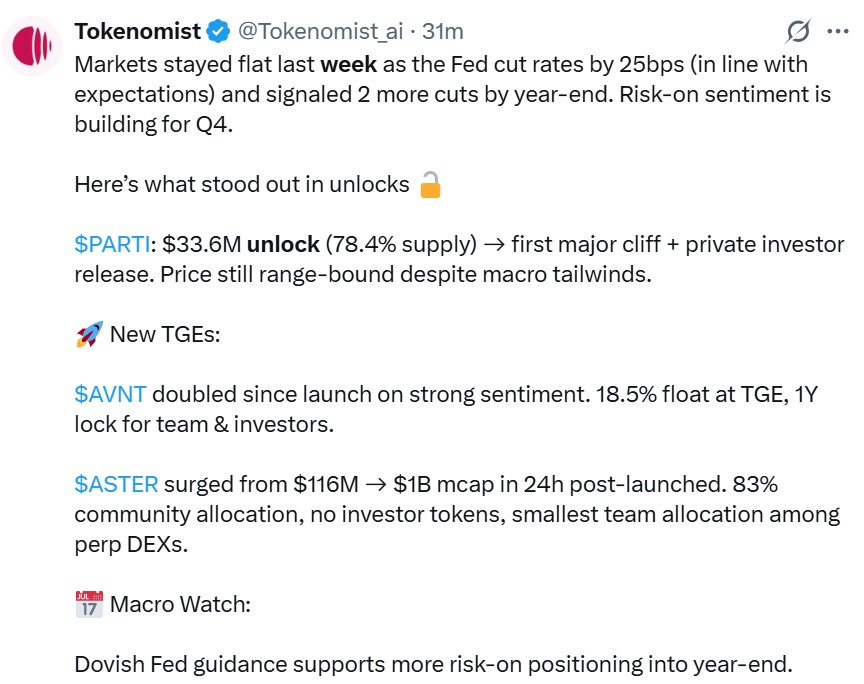Click the calendar emoji beside Macro Watch
This screenshot has width=864, height=684.
coord(89,604)
